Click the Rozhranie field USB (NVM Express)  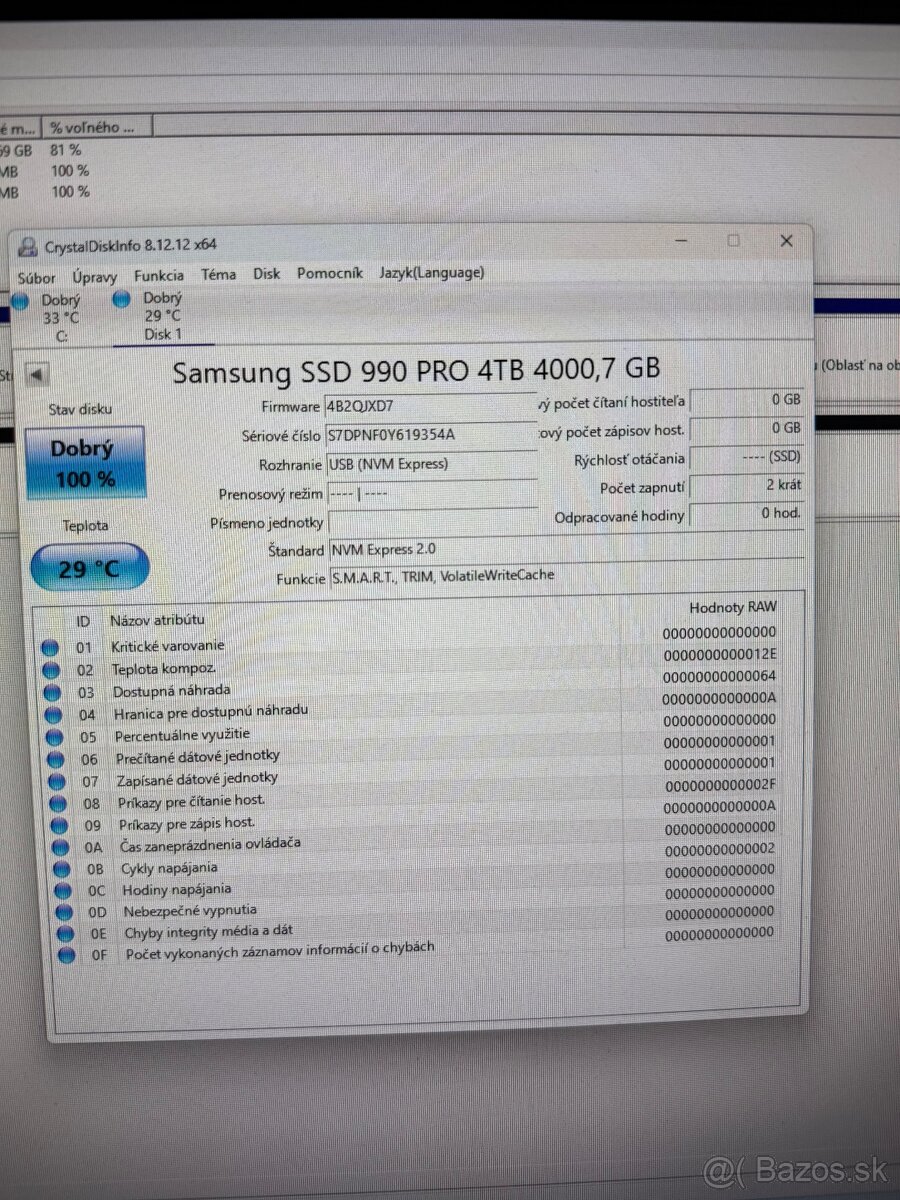tap(430, 464)
